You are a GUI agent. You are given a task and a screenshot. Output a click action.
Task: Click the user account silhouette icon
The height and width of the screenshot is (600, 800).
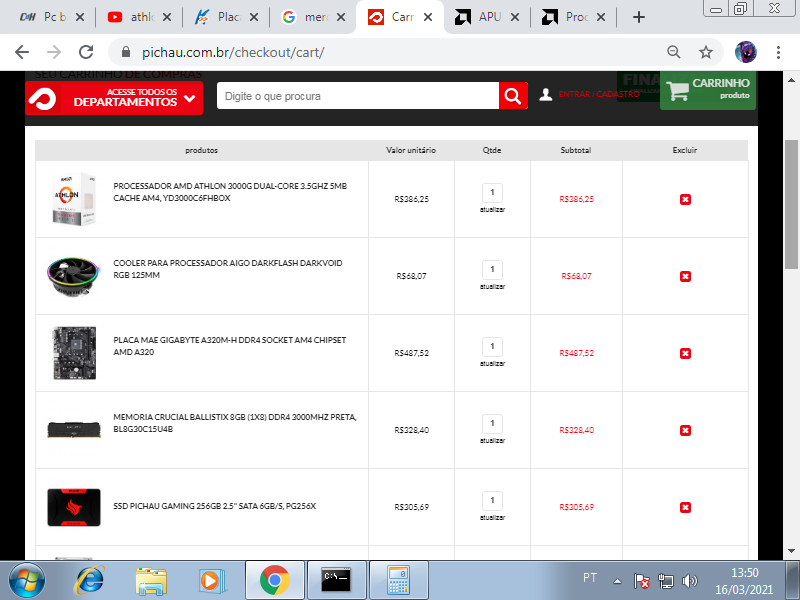[545, 94]
